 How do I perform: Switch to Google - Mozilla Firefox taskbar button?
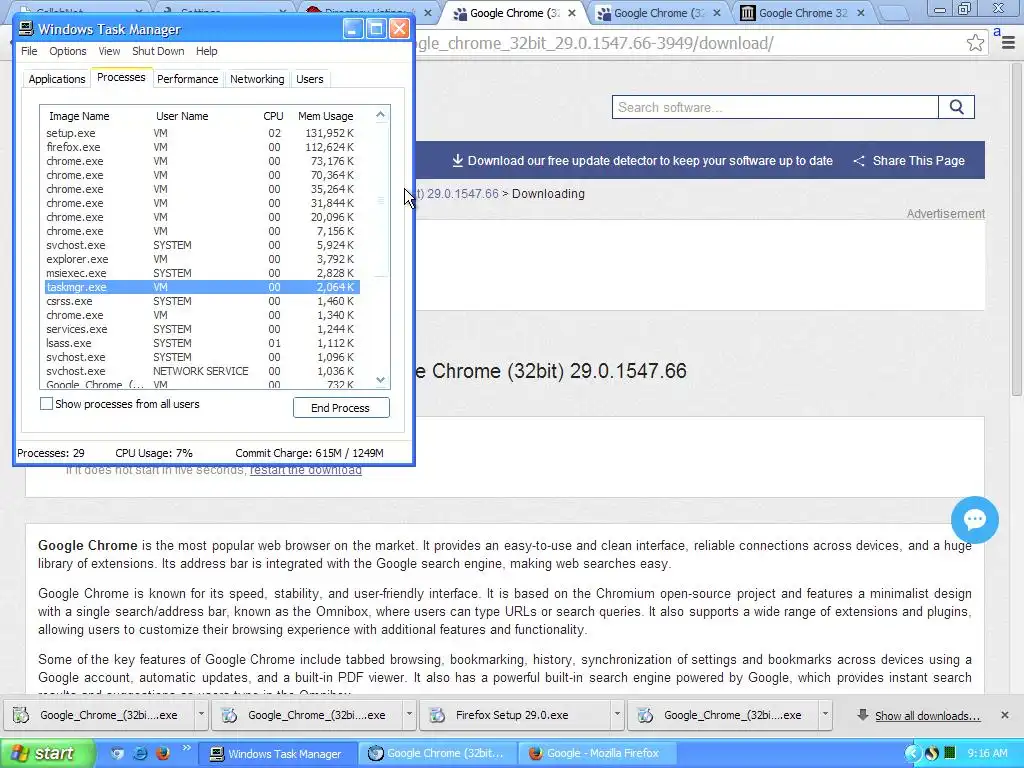point(596,754)
